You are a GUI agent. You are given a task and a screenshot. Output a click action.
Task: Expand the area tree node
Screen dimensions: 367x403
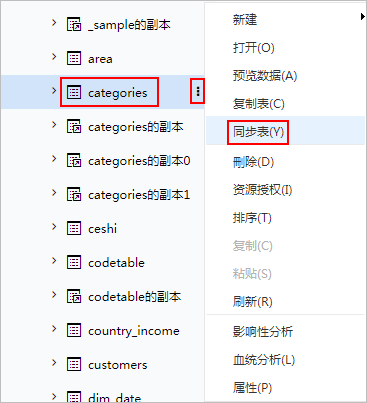tap(54, 57)
